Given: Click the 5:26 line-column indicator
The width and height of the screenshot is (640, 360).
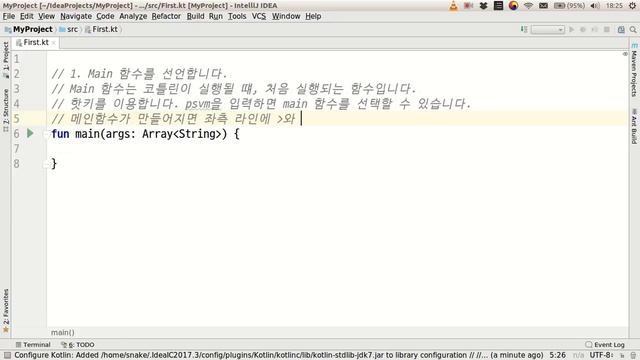Looking at the screenshot, I should (x=558, y=356).
